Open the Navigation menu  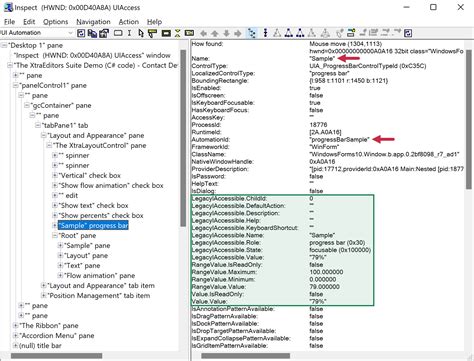point(93,22)
